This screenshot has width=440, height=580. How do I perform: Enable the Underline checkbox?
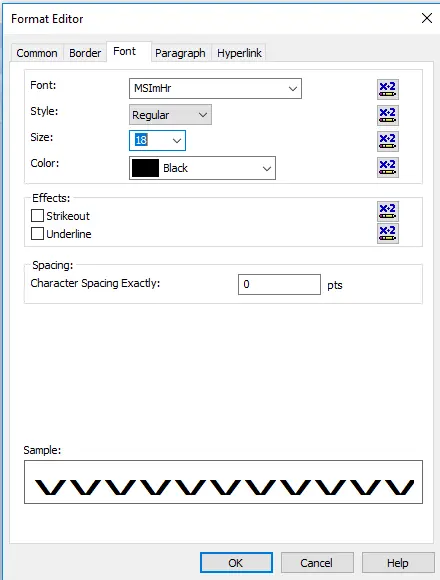37,233
